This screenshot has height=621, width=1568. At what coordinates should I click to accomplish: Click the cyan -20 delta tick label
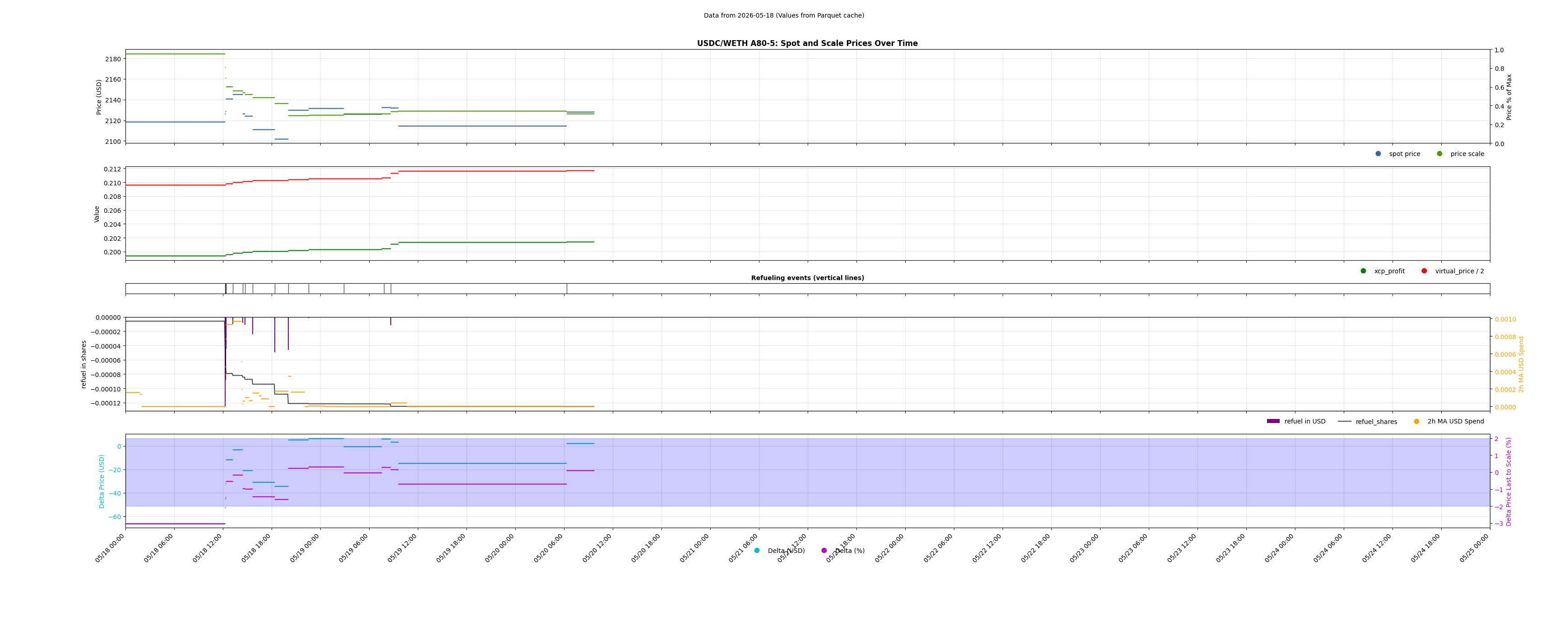click(115, 470)
